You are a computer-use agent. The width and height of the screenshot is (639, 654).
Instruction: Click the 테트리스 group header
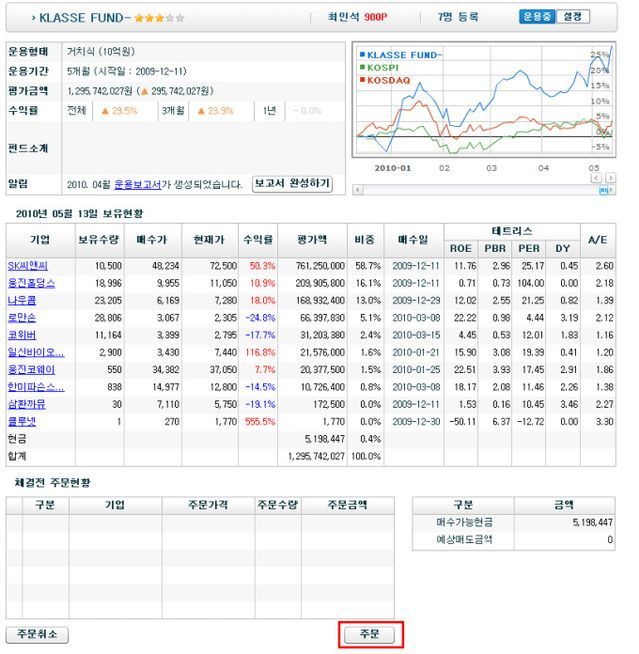512,231
